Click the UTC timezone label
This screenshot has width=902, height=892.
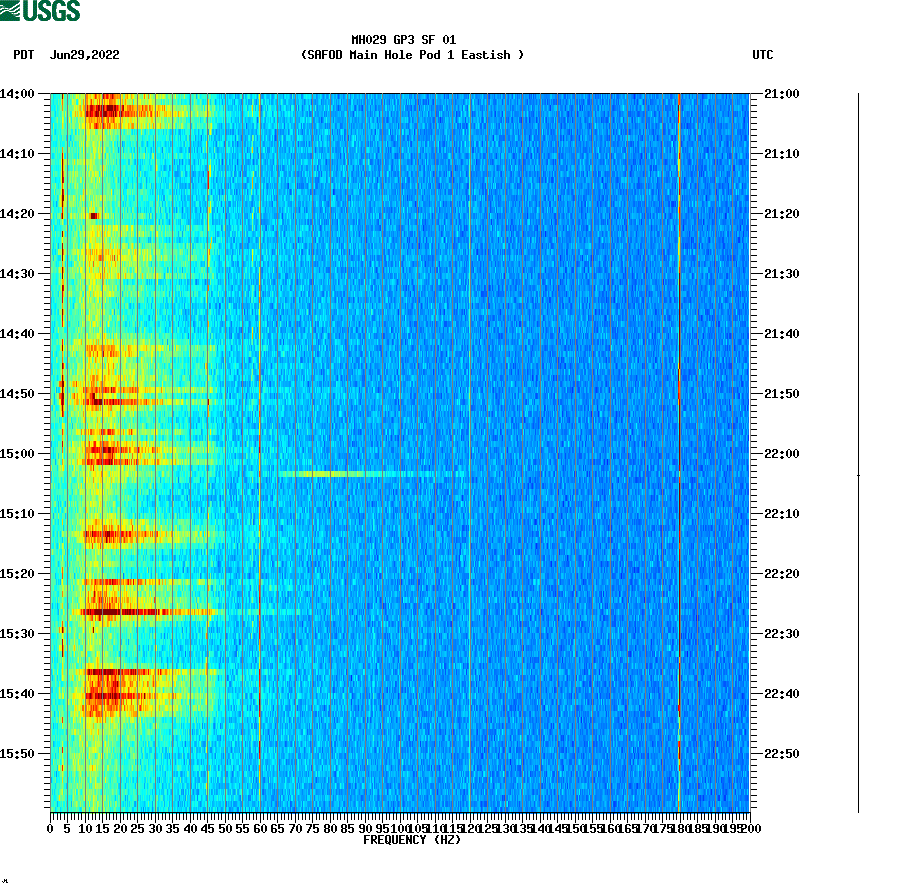764,56
